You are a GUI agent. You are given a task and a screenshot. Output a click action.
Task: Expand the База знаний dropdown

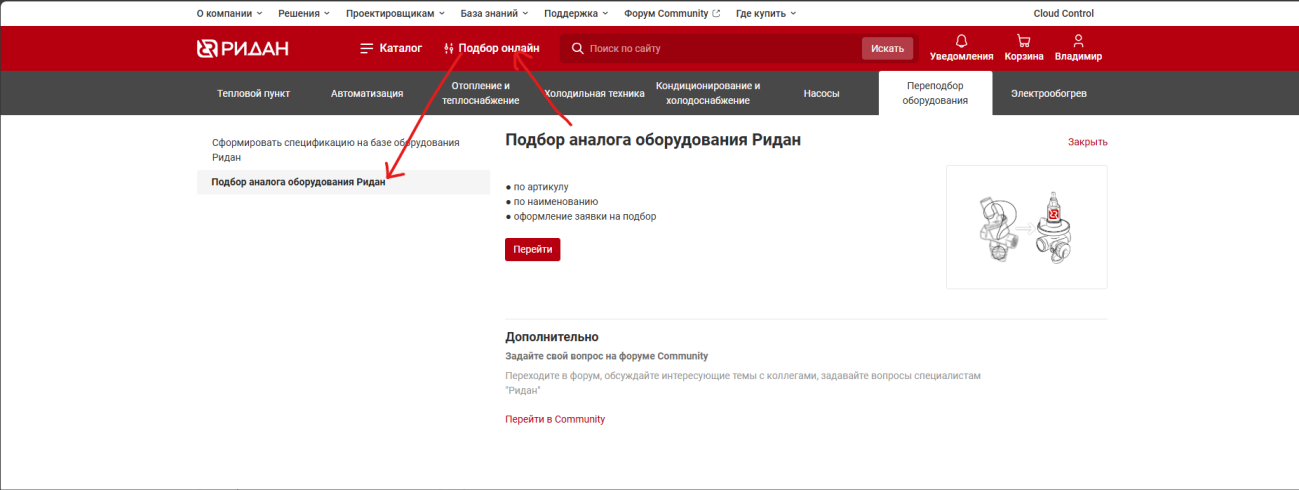[495, 13]
